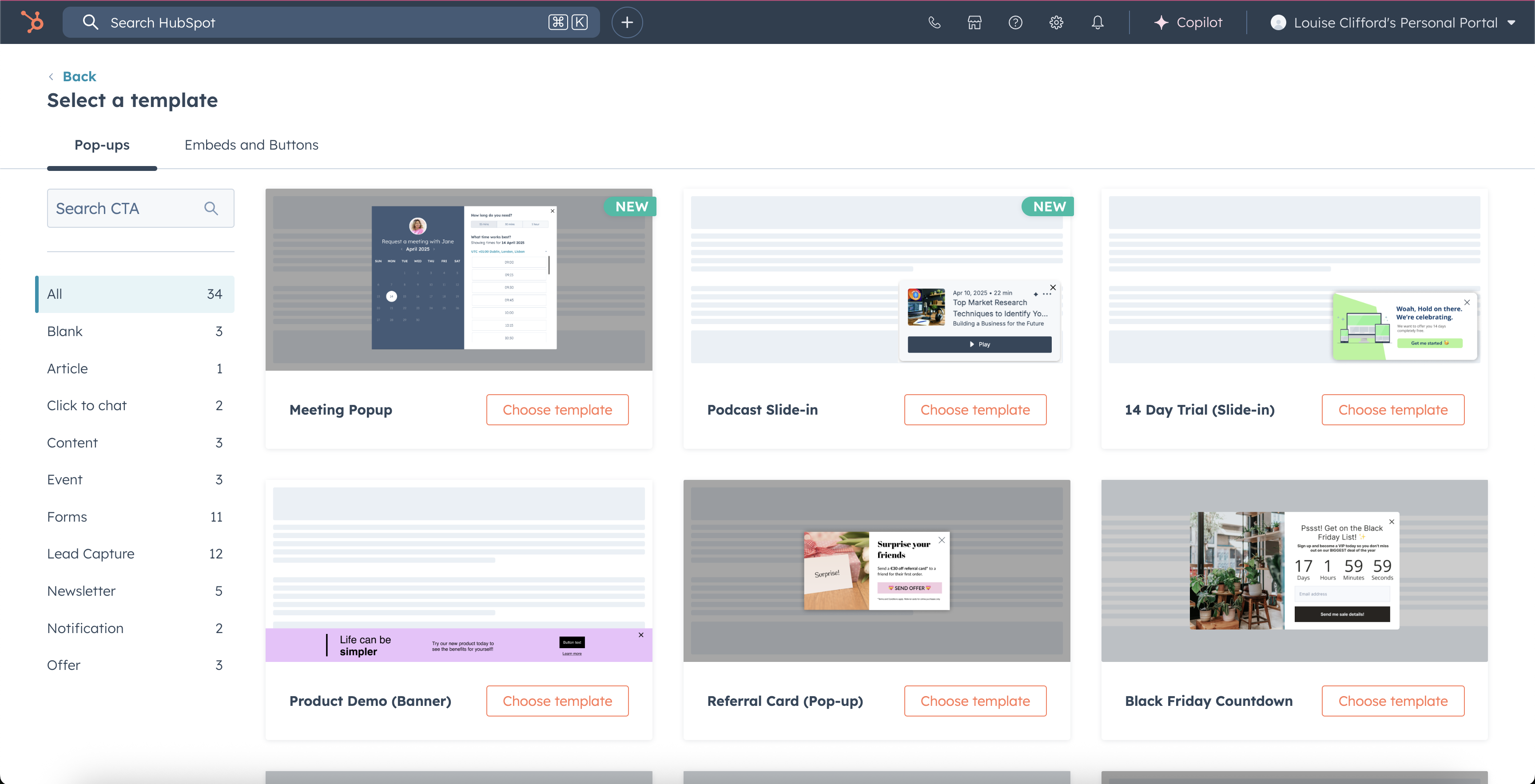Image resolution: width=1535 pixels, height=784 pixels.
Task: Click the close X on Meeting Popup preview
Action: tap(553, 211)
